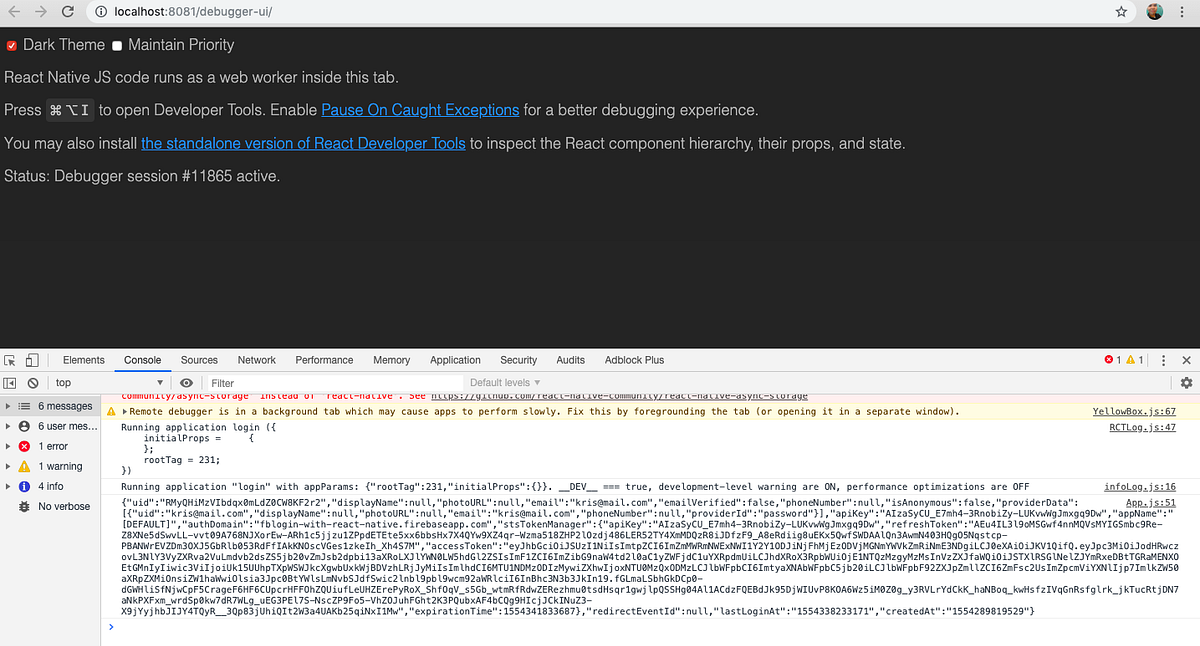Click the standalone React Developer Tools link
This screenshot has width=1200, height=646.
302,143
